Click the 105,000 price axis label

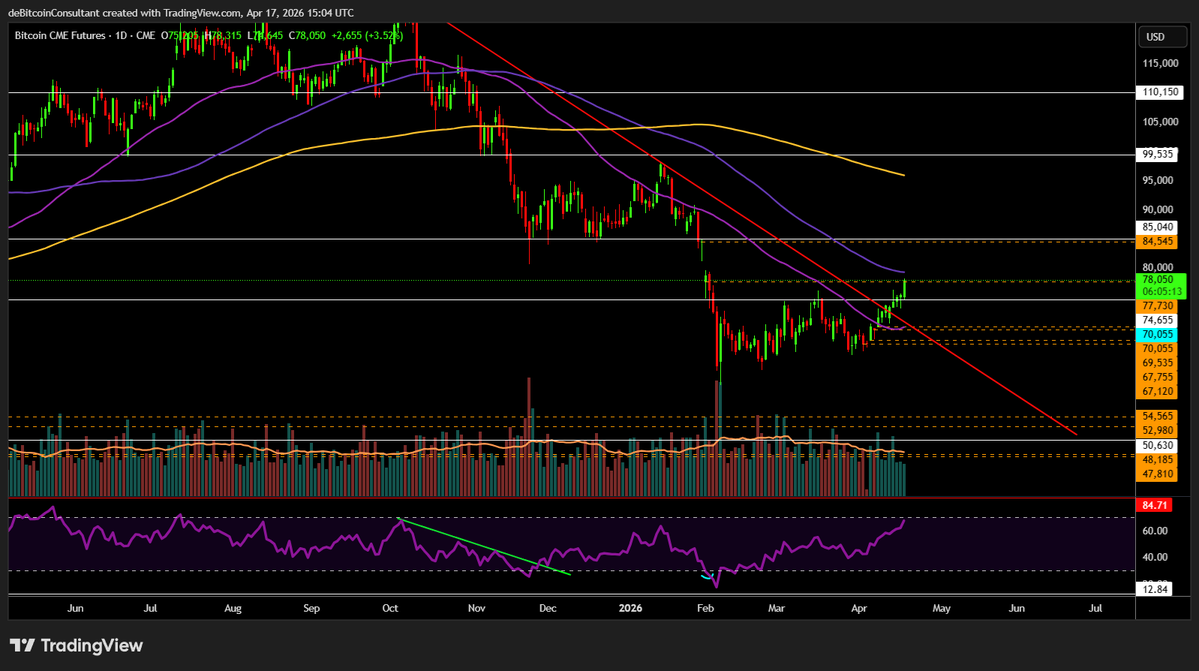point(1160,122)
